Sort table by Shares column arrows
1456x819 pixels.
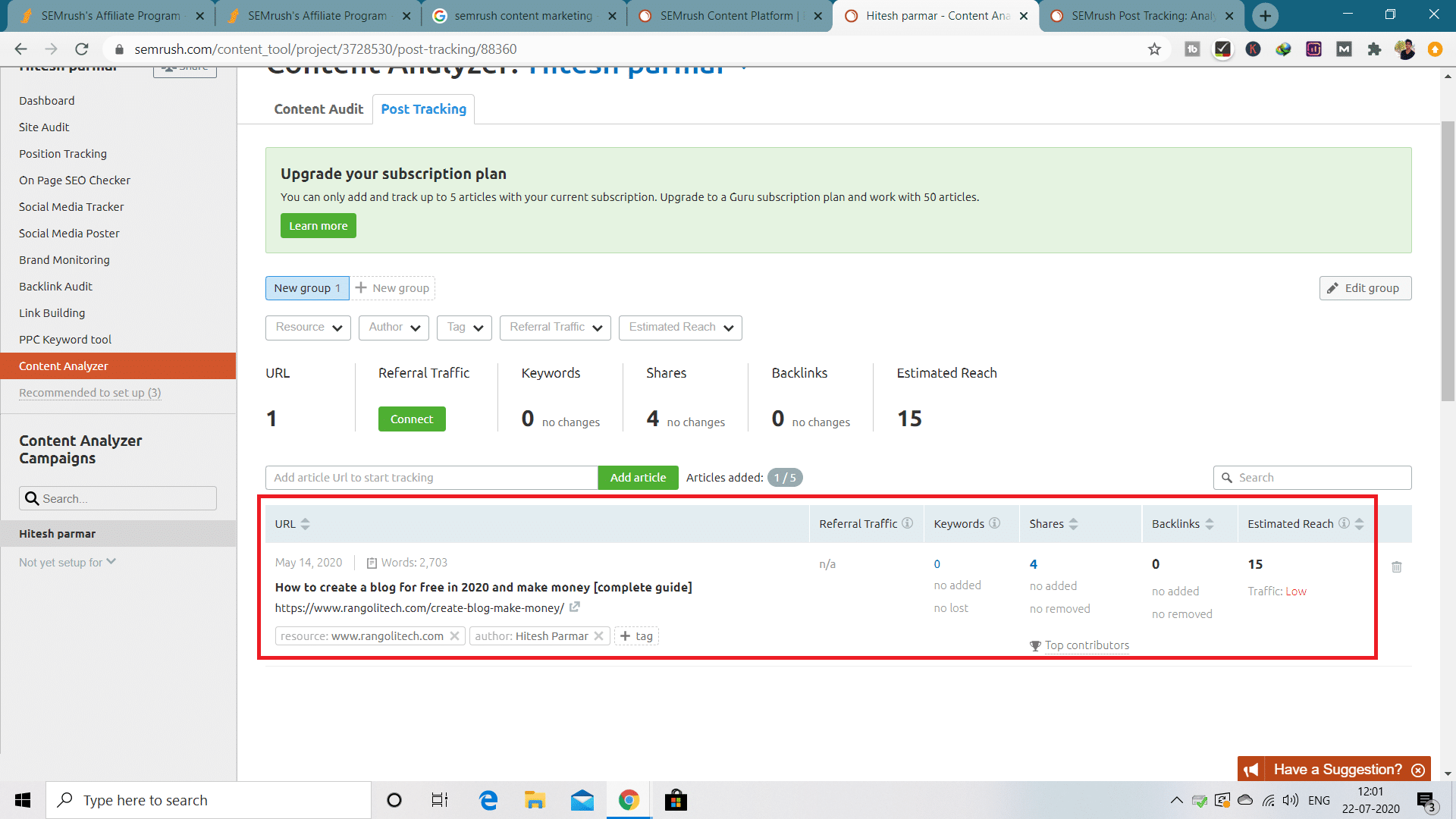coord(1073,524)
